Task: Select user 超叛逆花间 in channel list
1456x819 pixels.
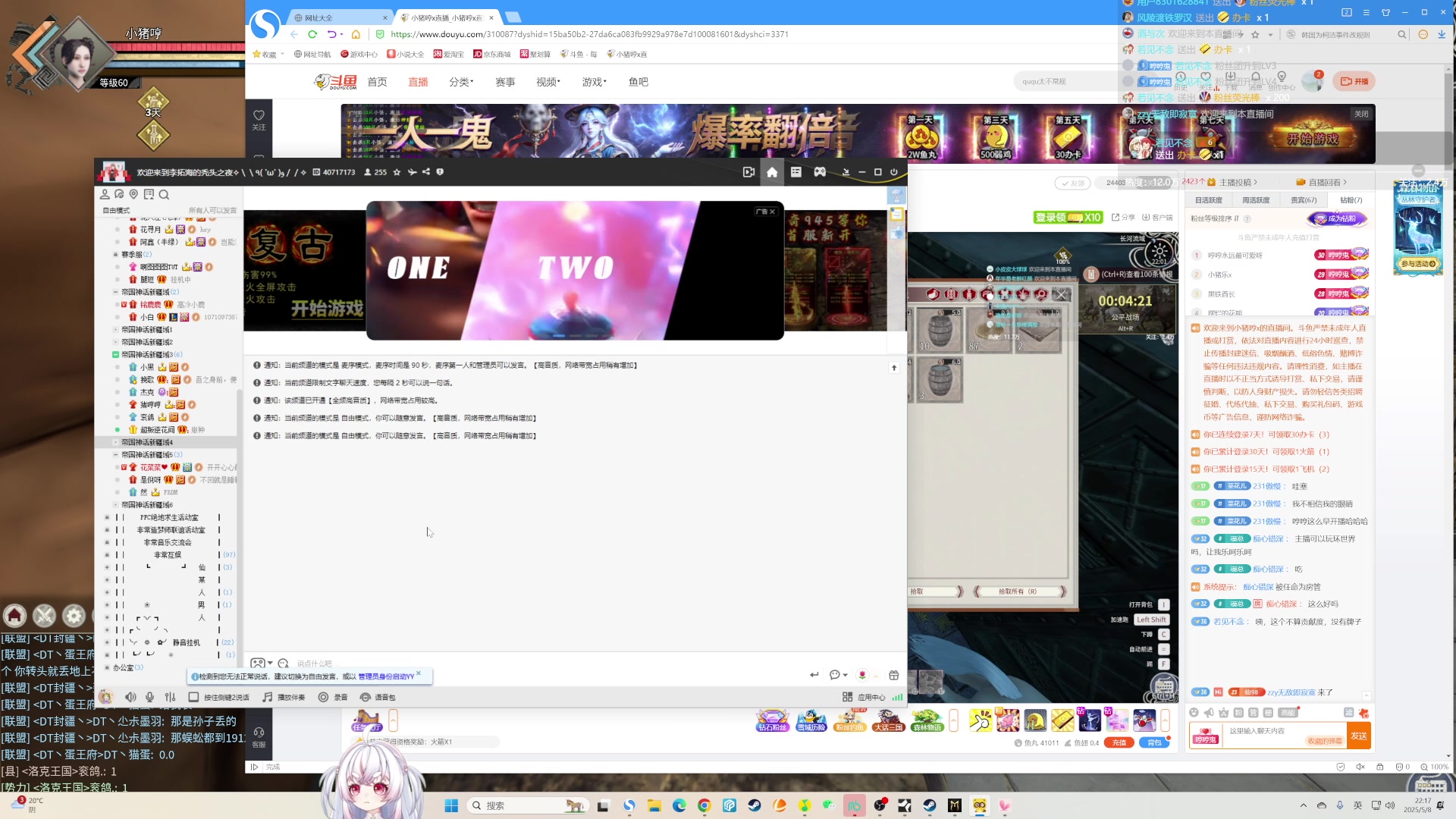Action: (157, 429)
